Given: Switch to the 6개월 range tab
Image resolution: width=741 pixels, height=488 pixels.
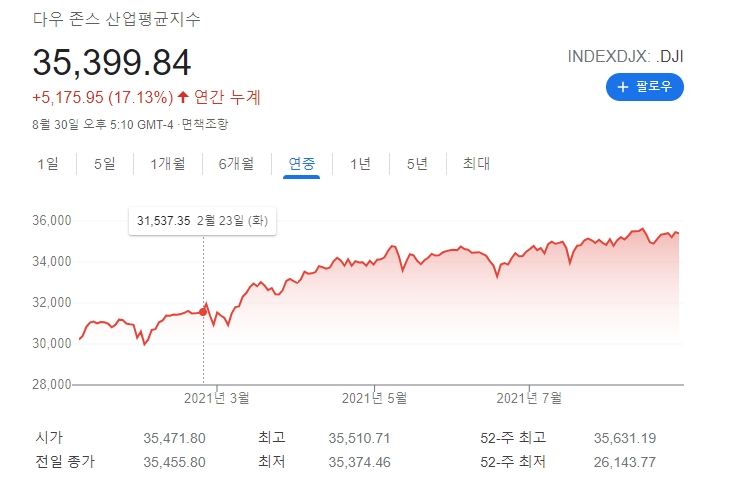Looking at the screenshot, I should click(236, 164).
